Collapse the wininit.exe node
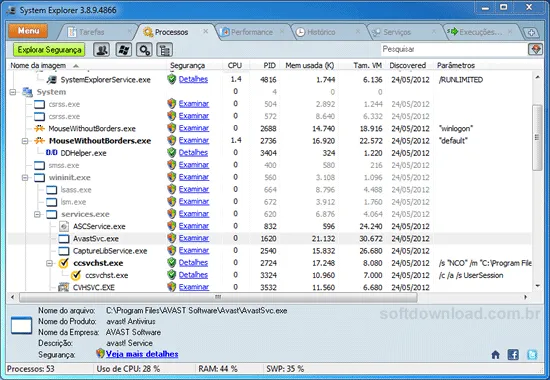This screenshot has width=550, height=380. pos(25,178)
